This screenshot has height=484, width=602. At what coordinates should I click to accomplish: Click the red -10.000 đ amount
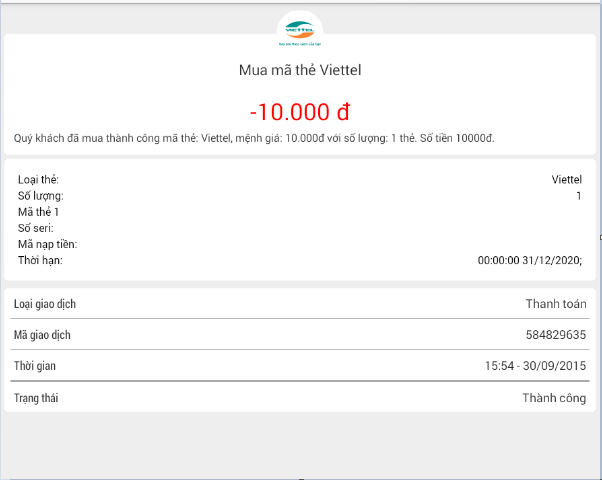click(x=300, y=112)
